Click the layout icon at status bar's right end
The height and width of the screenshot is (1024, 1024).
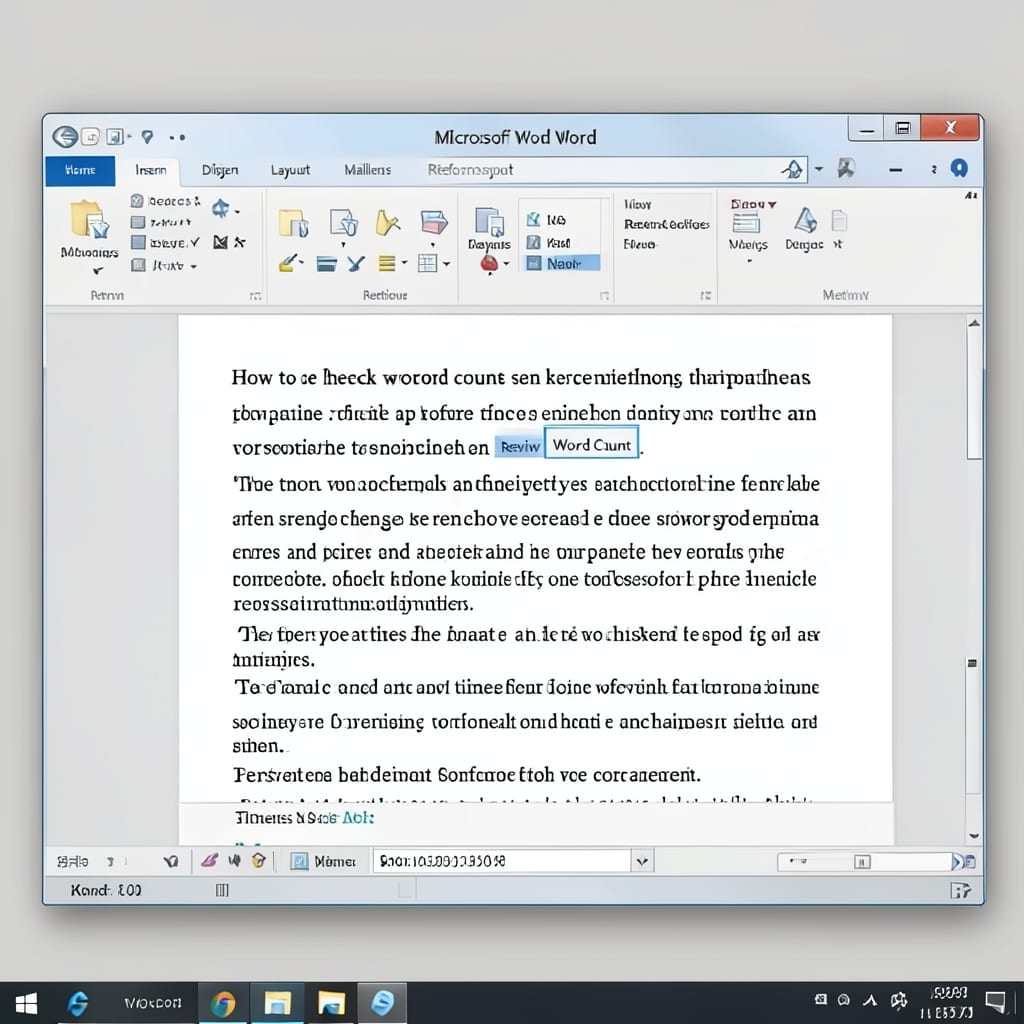pos(960,890)
